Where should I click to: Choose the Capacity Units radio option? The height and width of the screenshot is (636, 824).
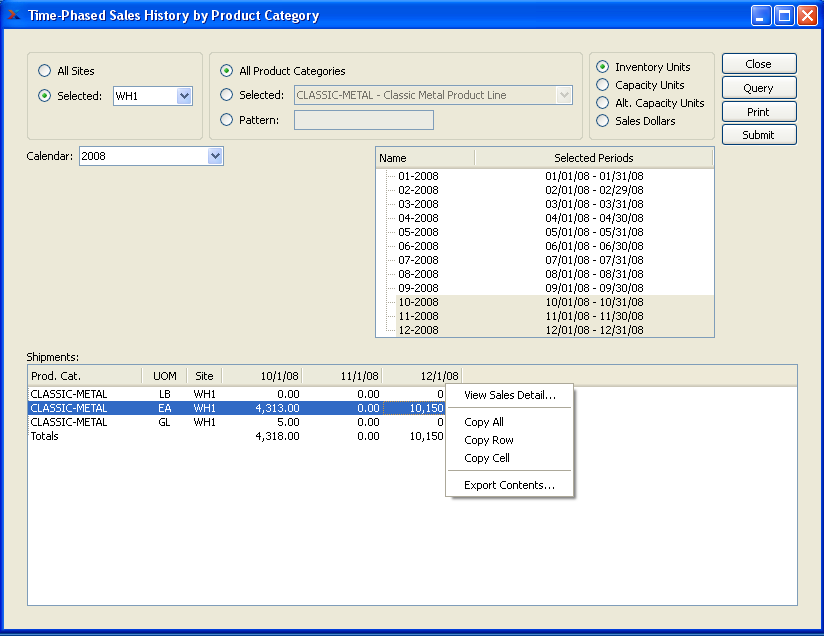coord(602,85)
